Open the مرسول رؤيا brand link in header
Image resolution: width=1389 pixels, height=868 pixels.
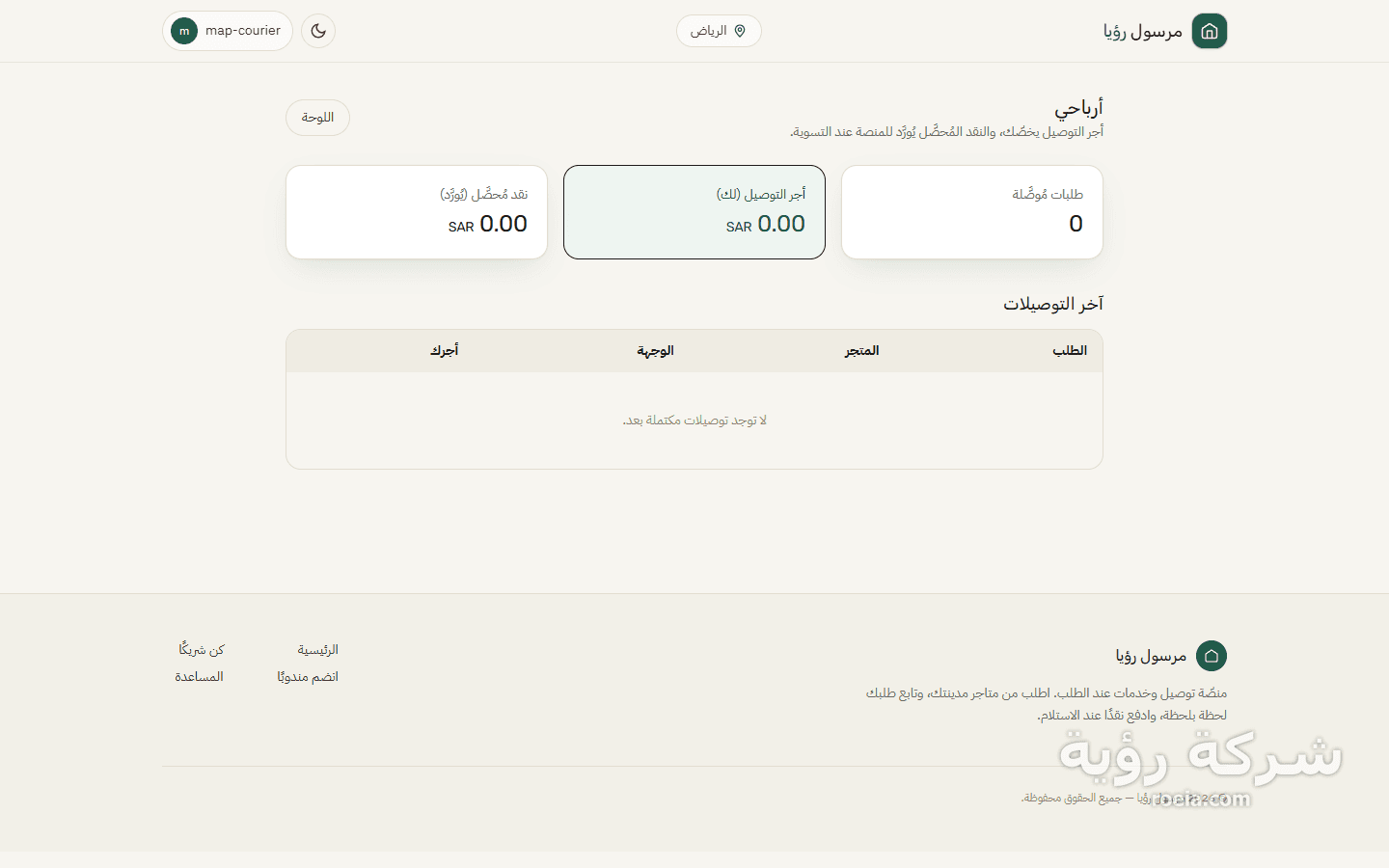(x=1165, y=31)
